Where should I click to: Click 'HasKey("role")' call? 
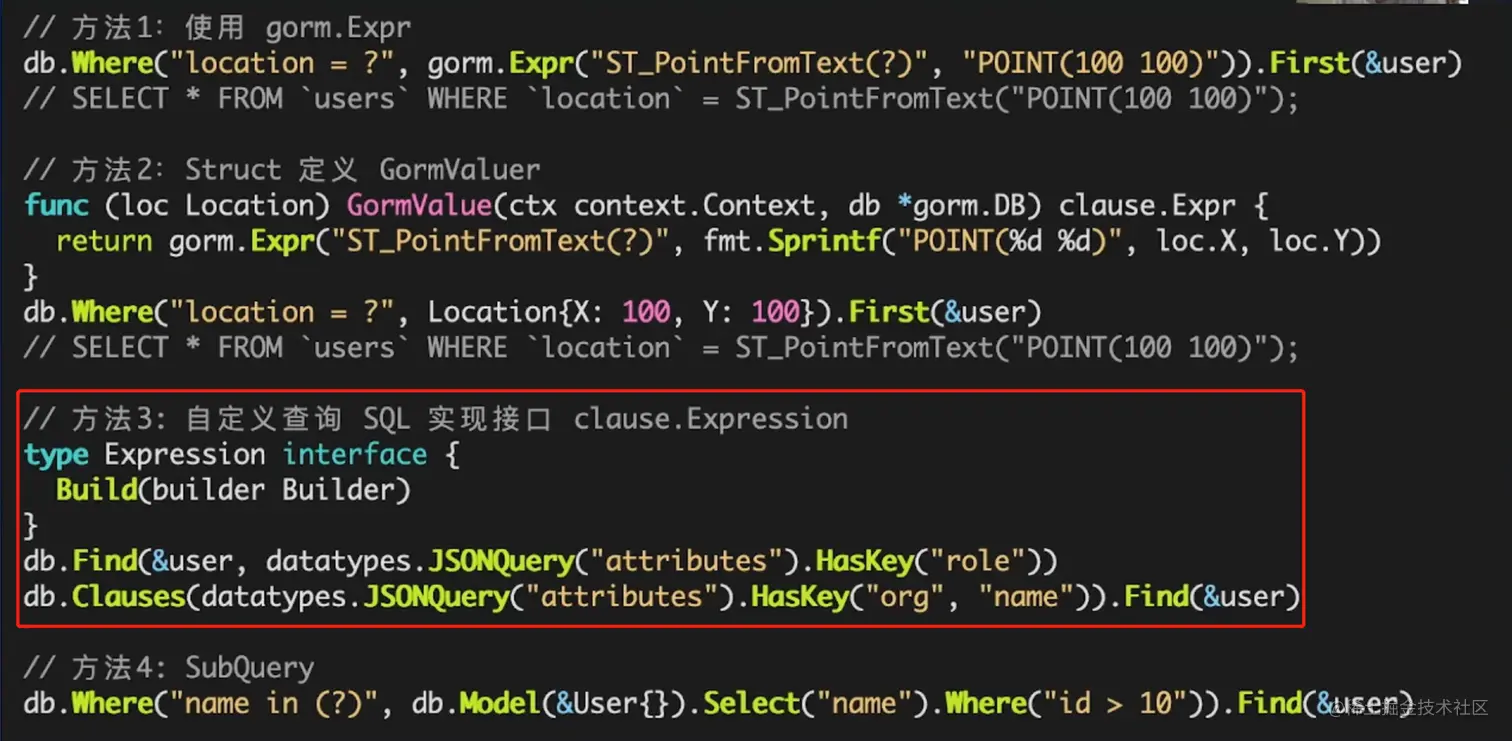pyautogui.click(x=928, y=561)
